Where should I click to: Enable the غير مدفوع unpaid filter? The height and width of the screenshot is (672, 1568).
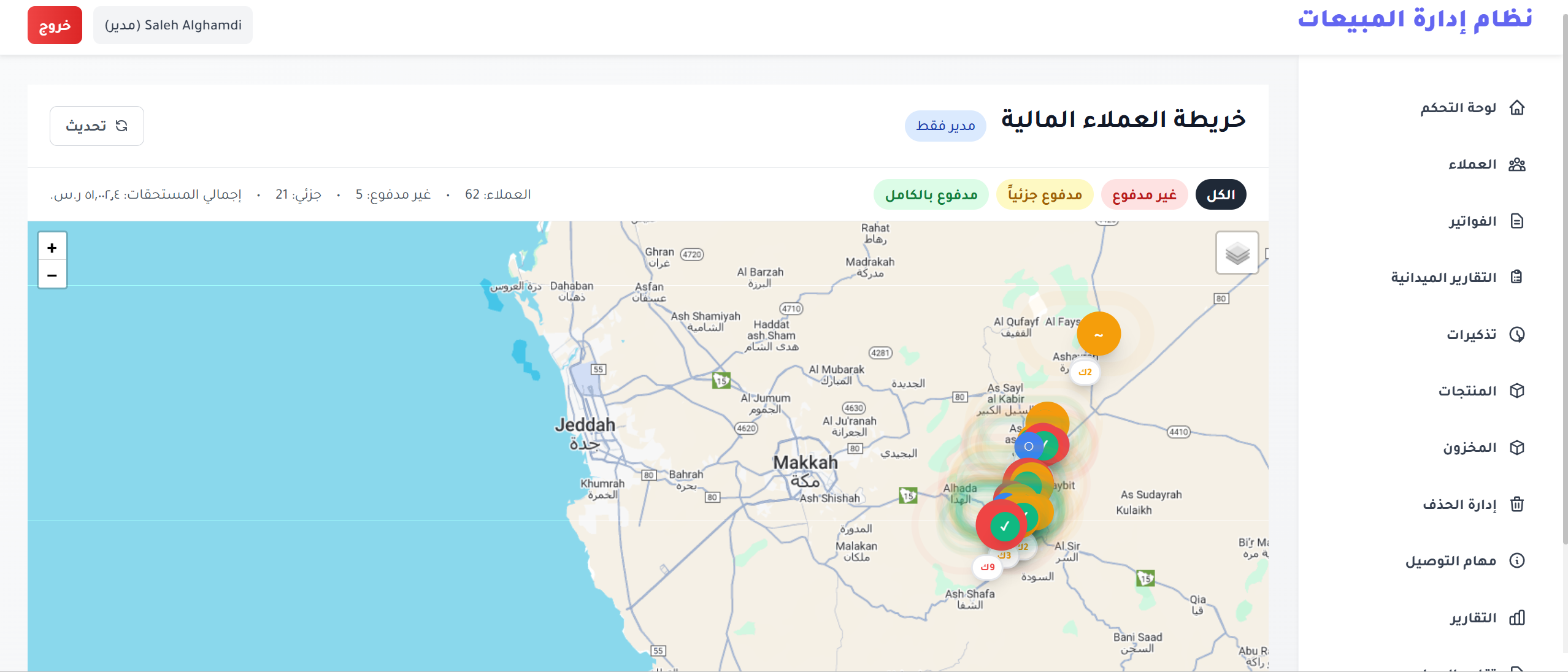[1144, 194]
